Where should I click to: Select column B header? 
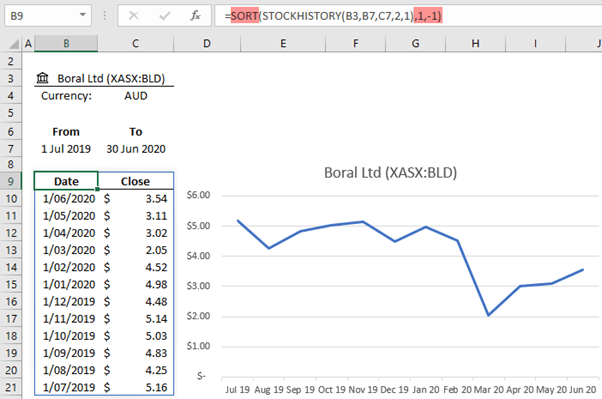tap(66, 44)
